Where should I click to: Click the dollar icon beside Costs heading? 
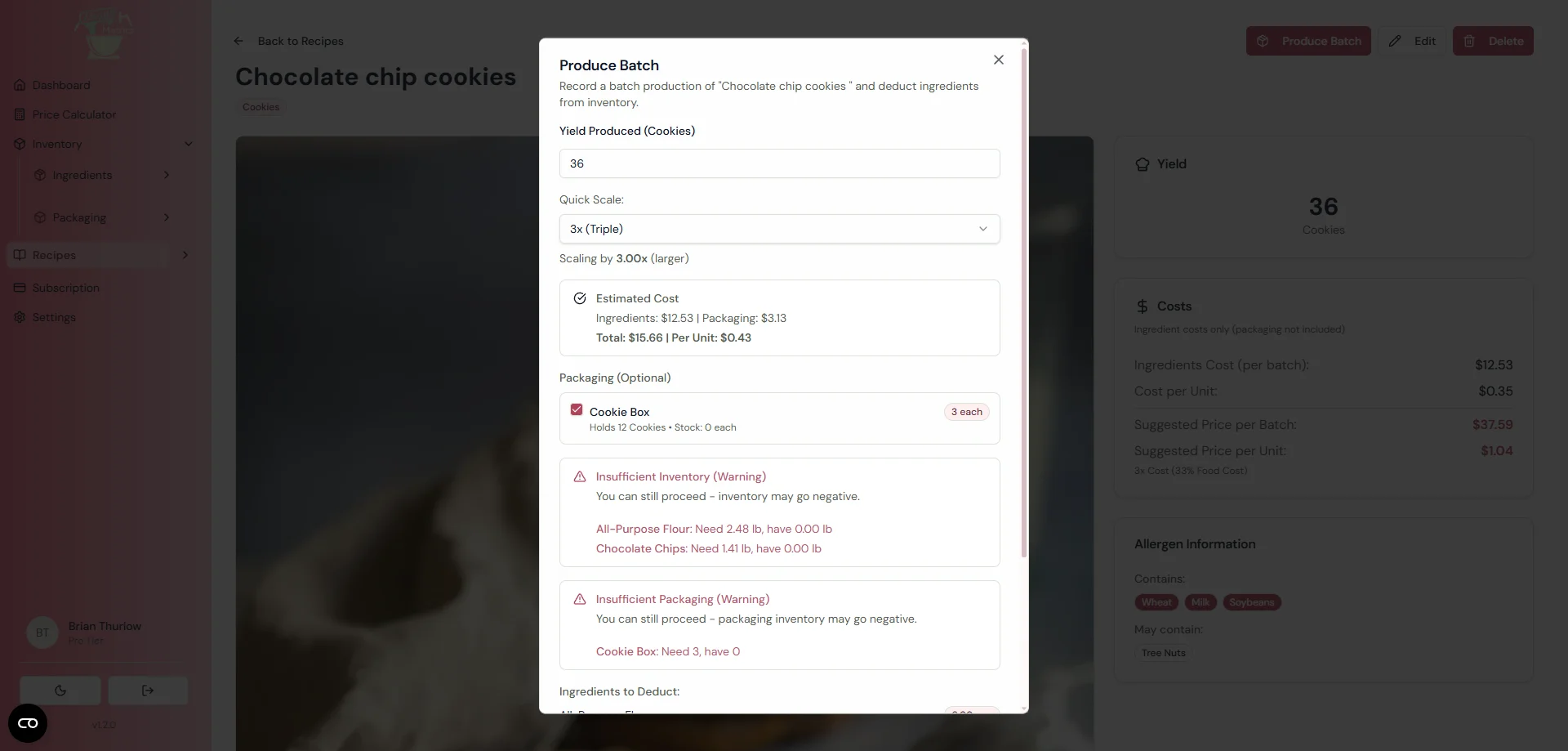[x=1142, y=306]
